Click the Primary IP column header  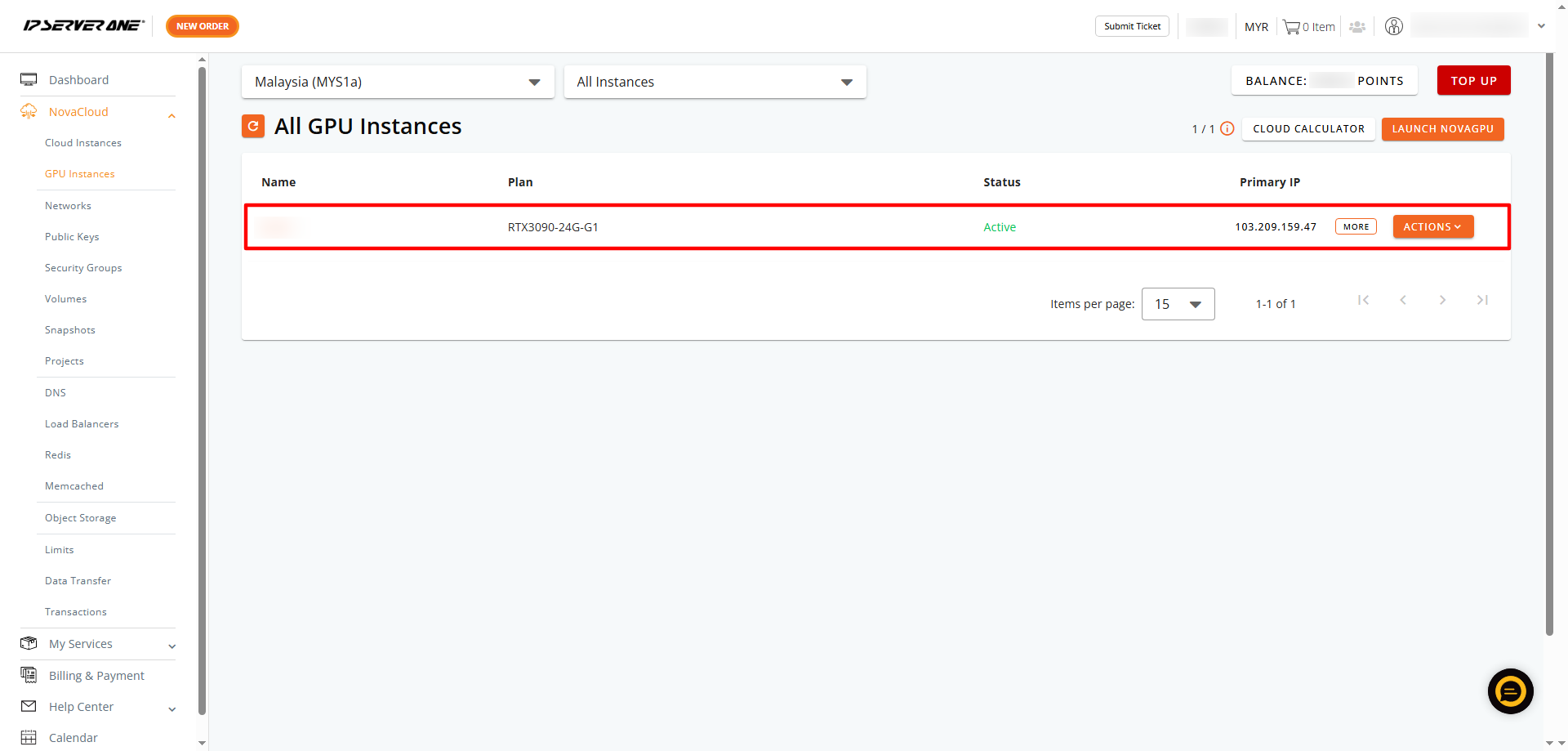pyautogui.click(x=1270, y=182)
